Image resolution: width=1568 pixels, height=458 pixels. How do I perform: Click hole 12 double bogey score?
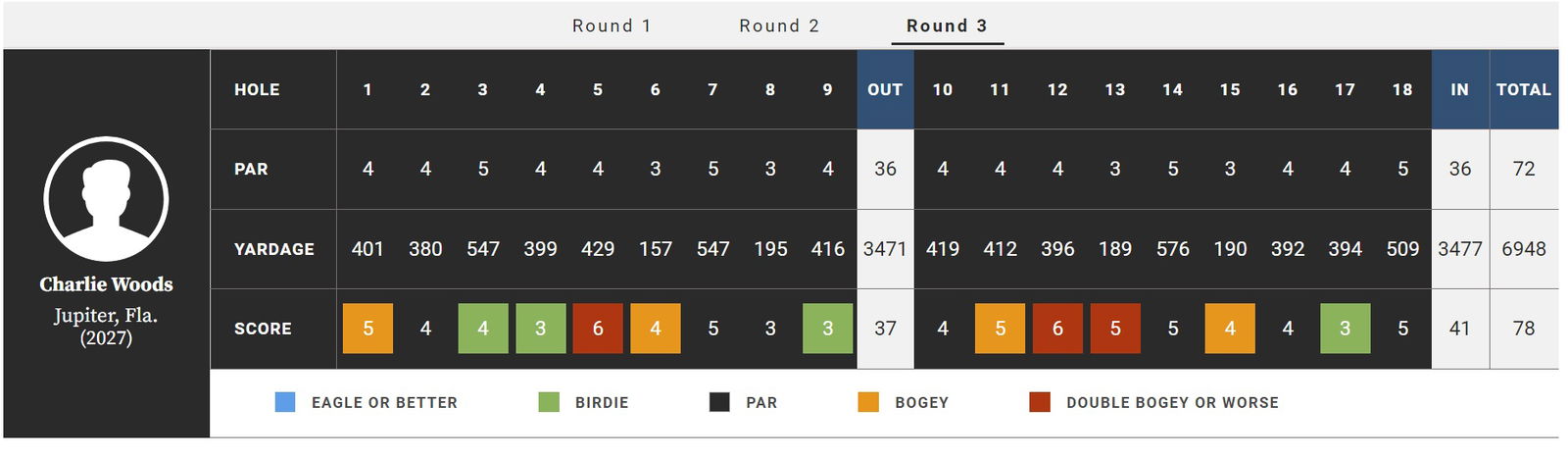point(1057,329)
